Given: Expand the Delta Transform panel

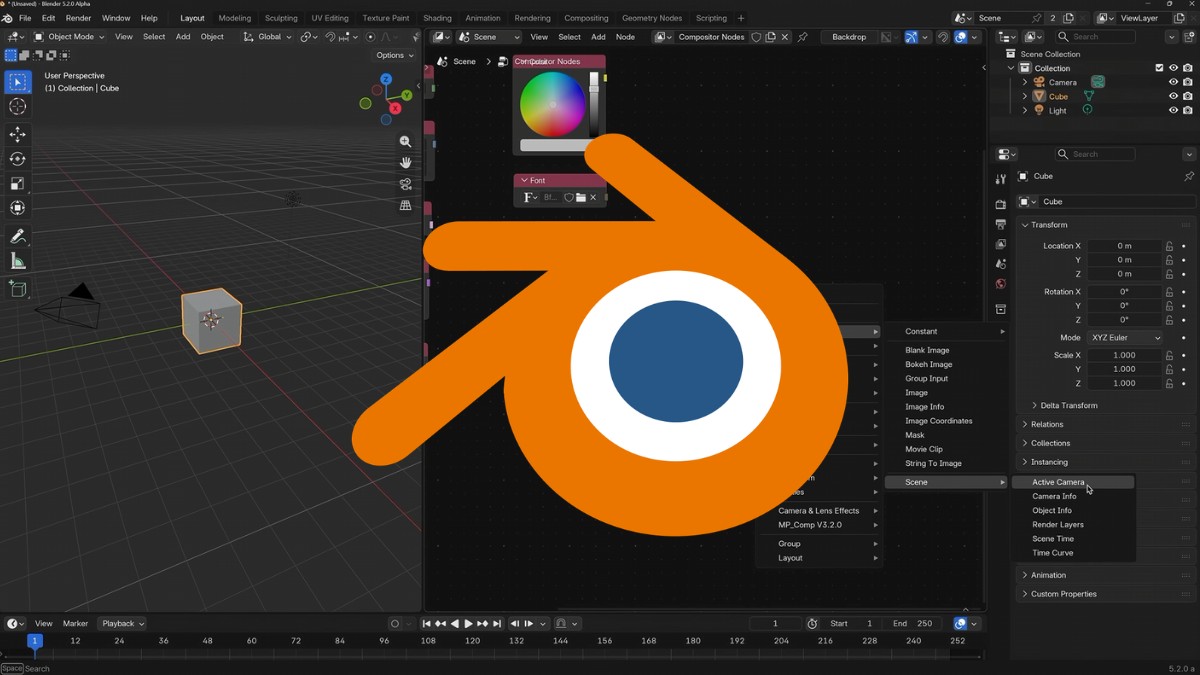Looking at the screenshot, I should click(x=1068, y=406).
